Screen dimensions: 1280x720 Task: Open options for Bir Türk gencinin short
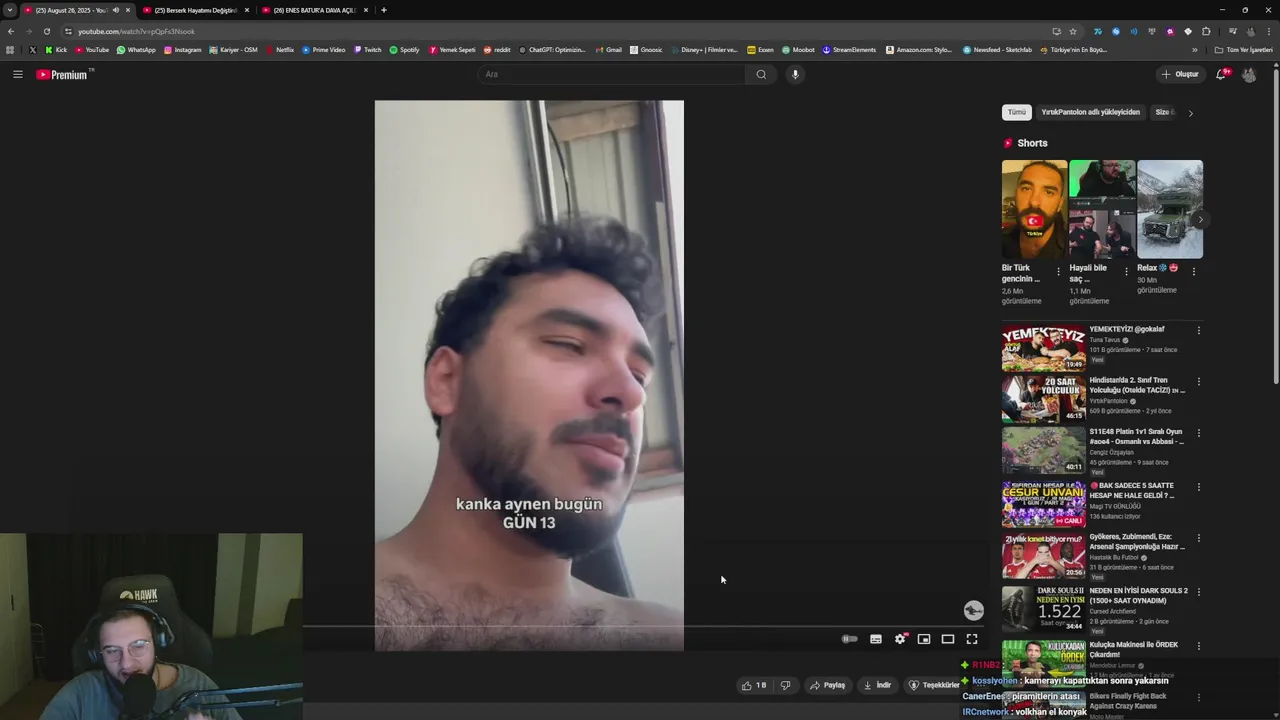point(1059,270)
